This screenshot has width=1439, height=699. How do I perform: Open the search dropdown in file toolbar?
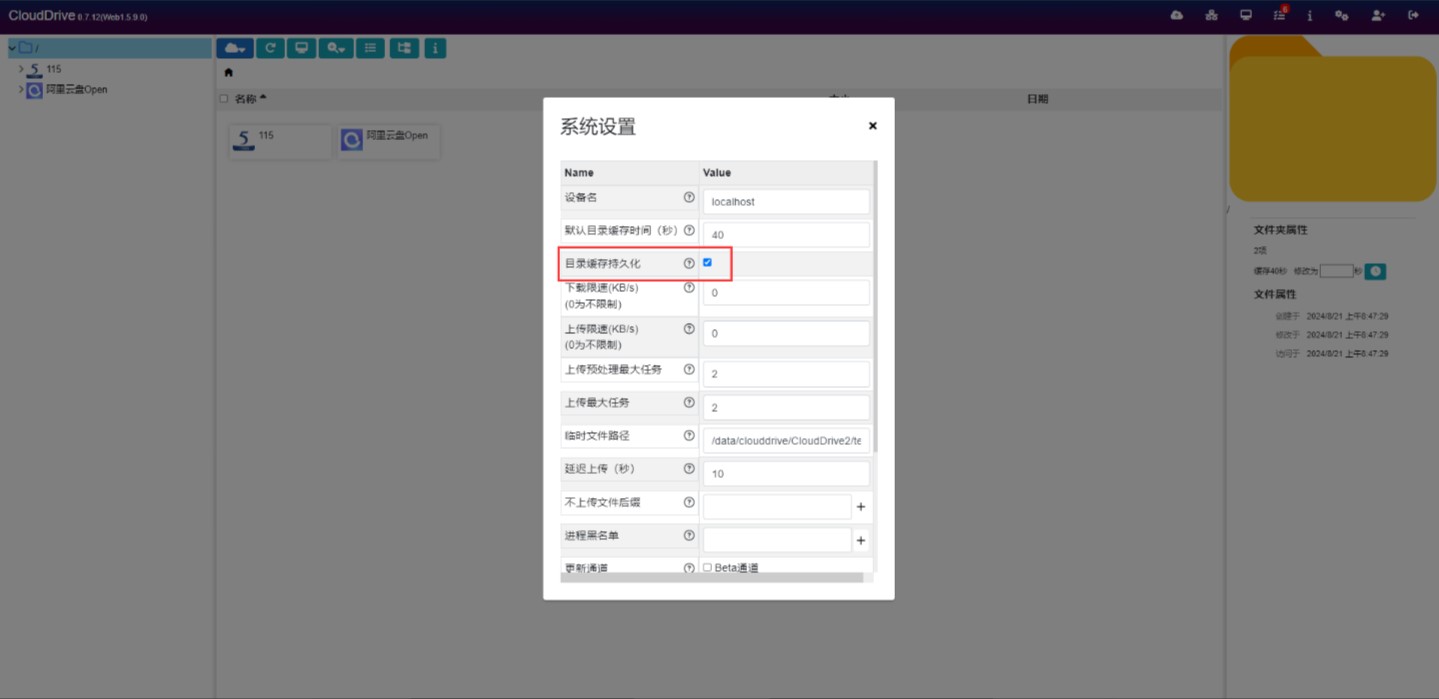(x=336, y=48)
